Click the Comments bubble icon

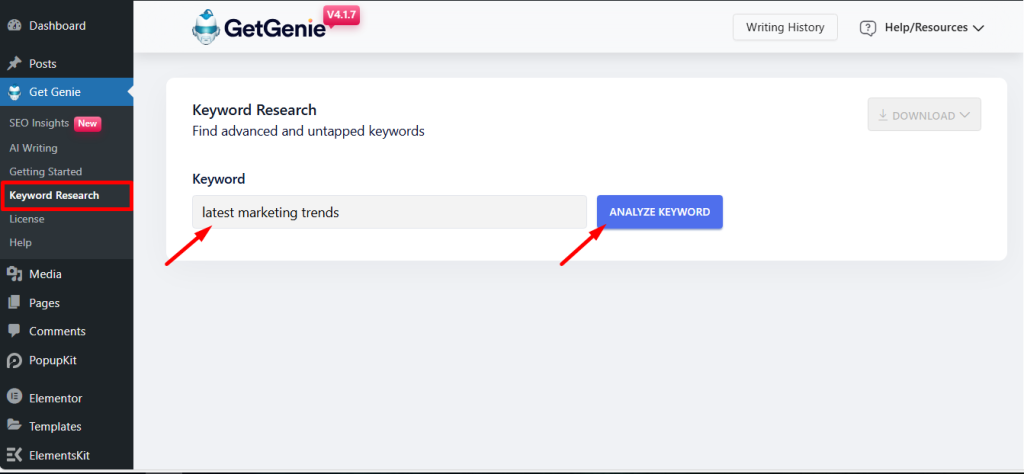click(x=14, y=332)
